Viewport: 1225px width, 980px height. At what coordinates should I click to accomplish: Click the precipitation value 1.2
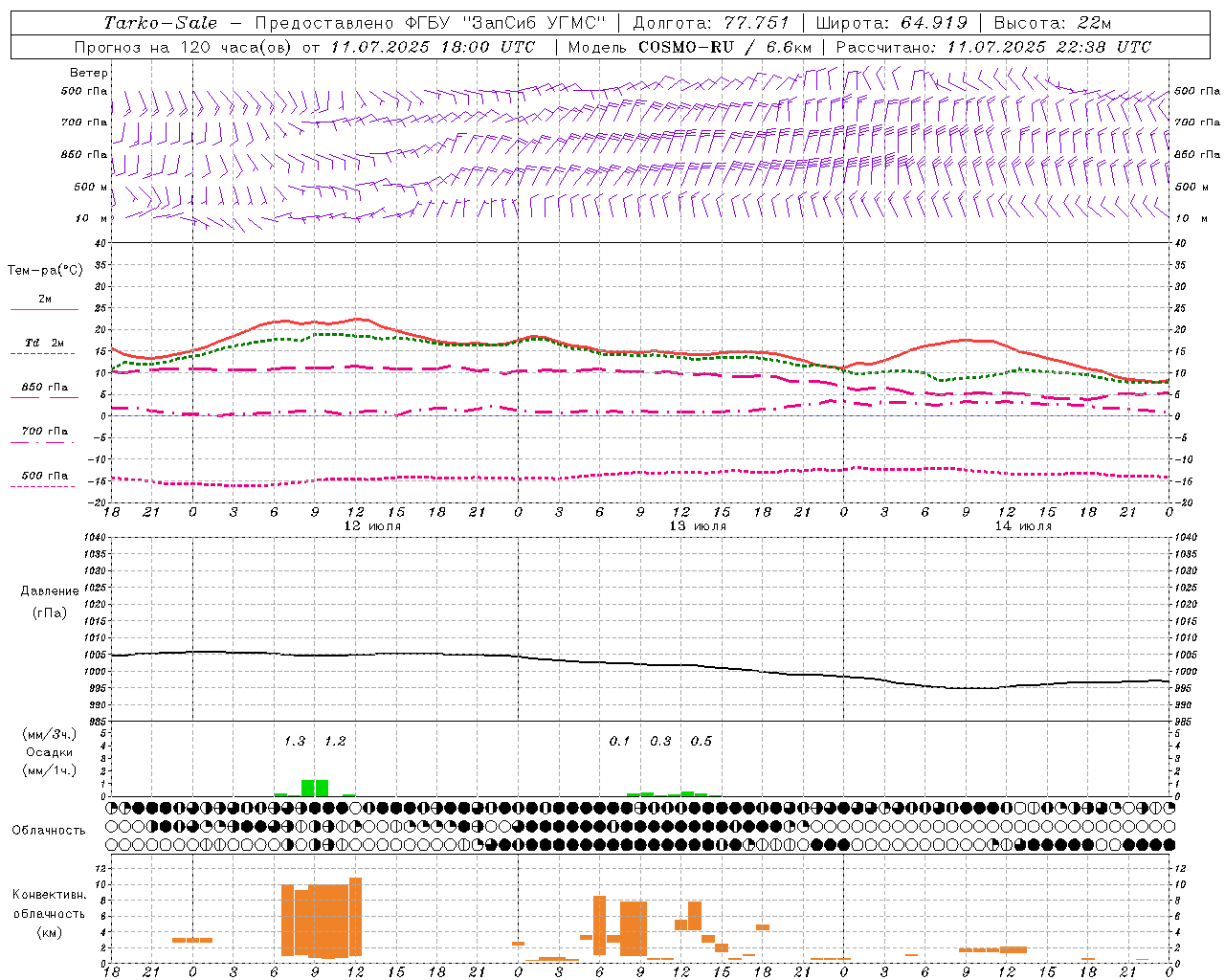click(335, 741)
